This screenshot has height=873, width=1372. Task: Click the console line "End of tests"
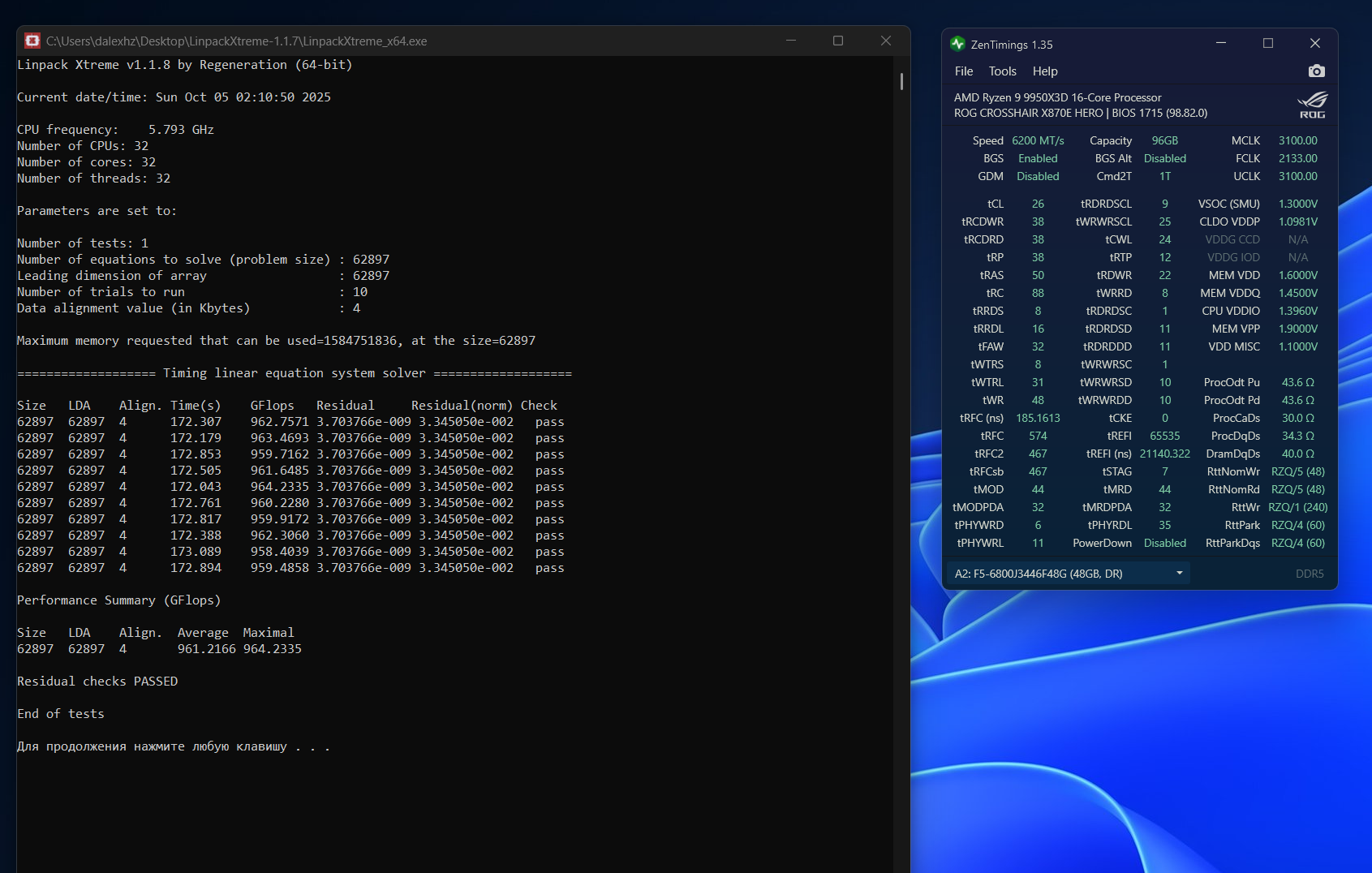point(61,714)
